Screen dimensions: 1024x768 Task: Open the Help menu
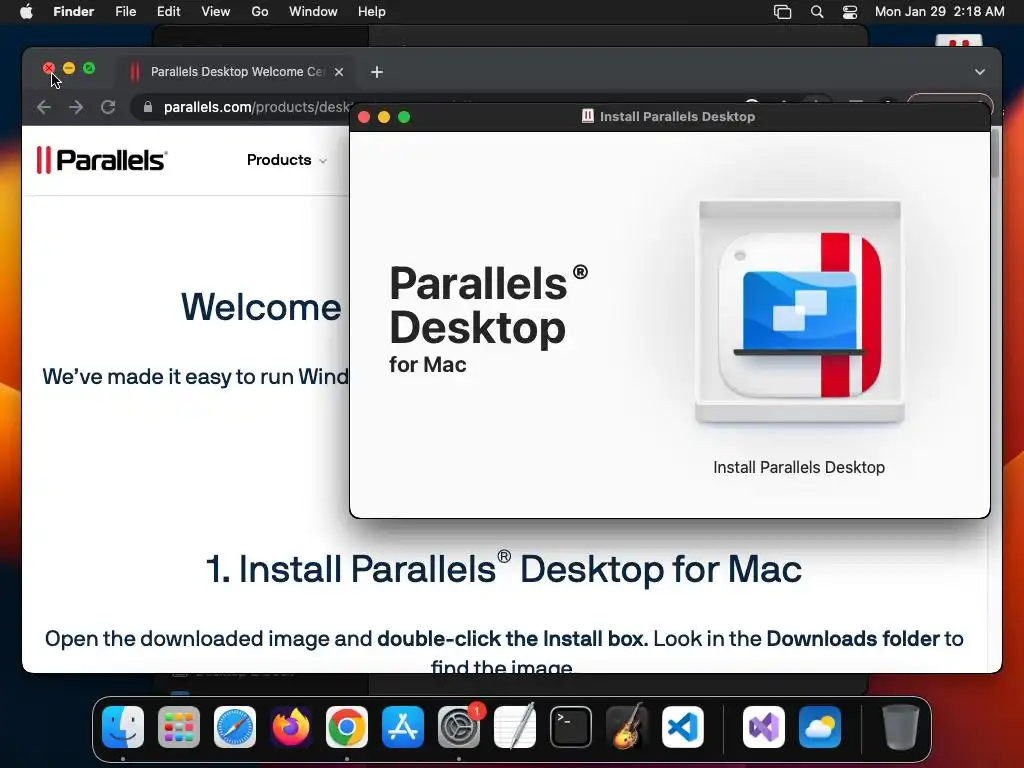[x=372, y=12]
